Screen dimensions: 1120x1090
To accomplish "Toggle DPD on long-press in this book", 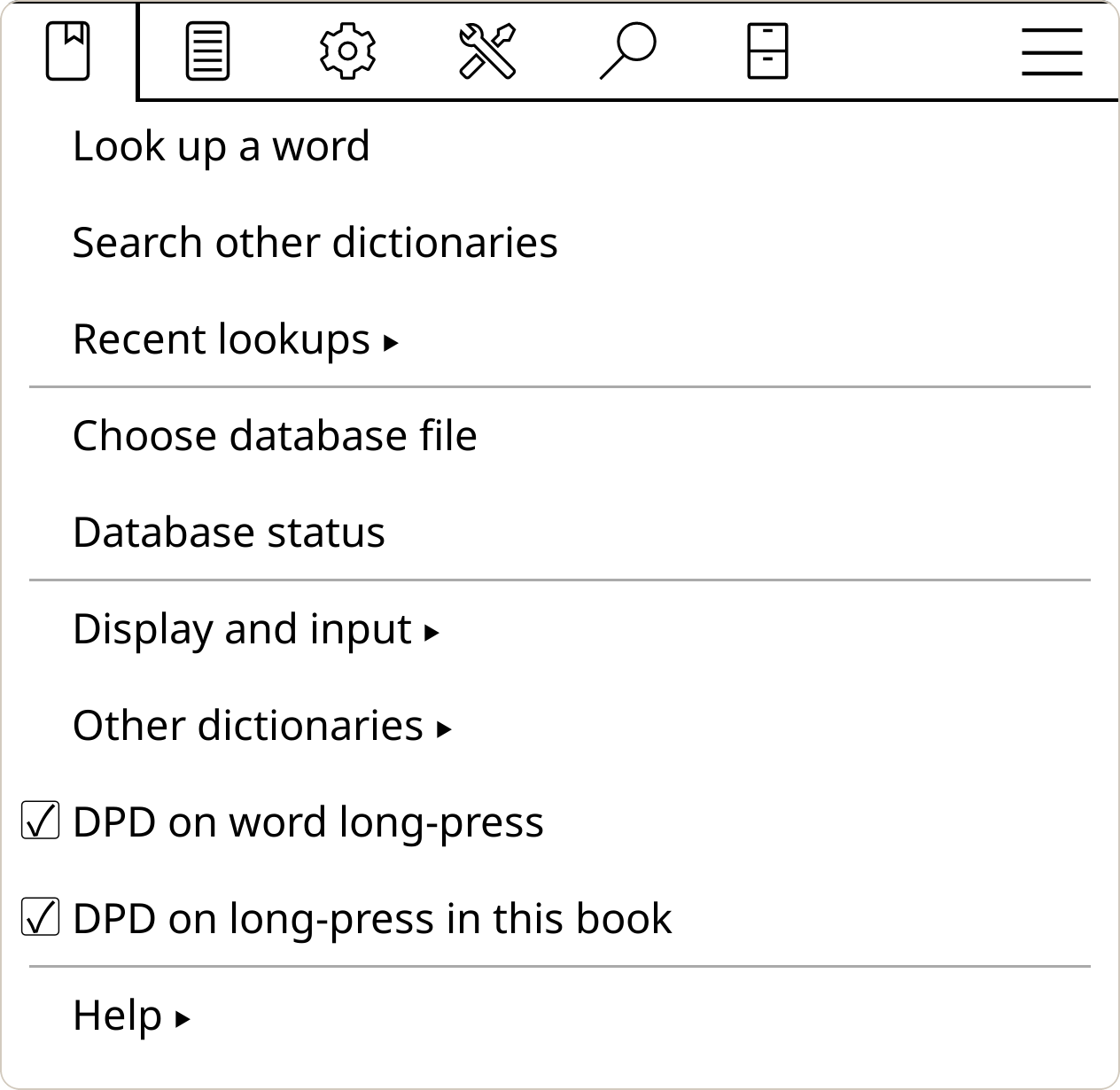I will click(41, 918).
